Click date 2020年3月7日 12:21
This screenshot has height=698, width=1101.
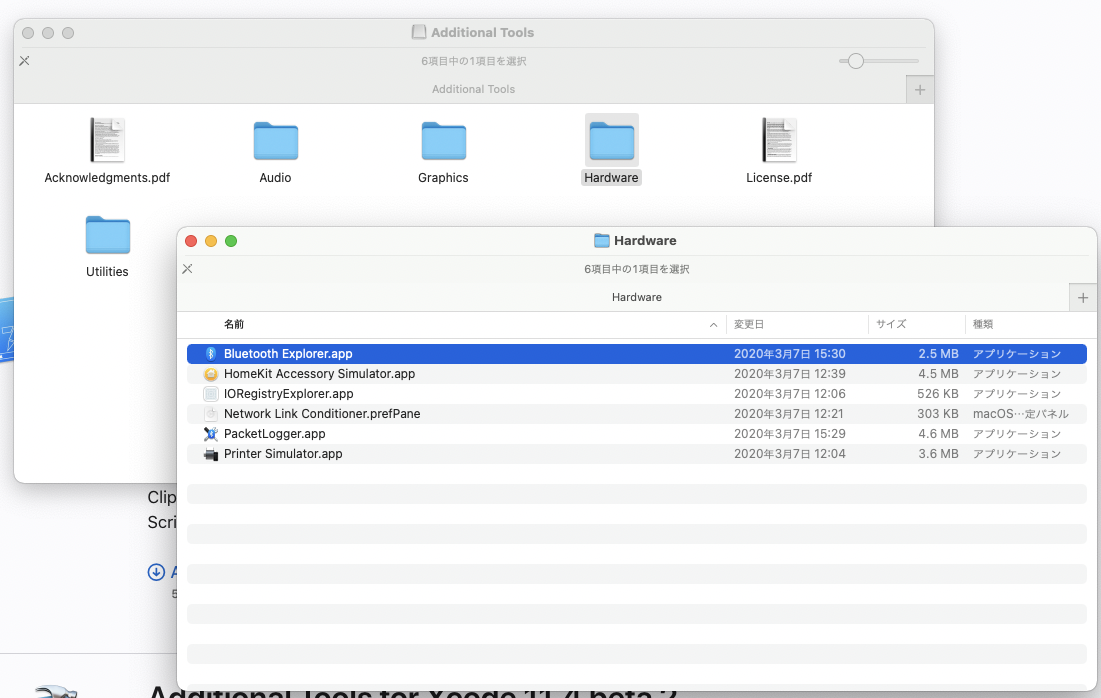[x=789, y=414]
